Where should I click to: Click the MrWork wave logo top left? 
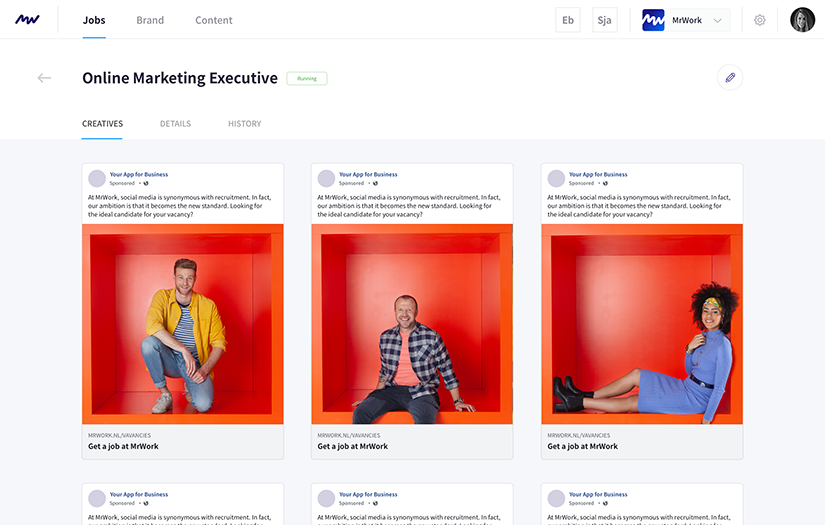pos(27,19)
